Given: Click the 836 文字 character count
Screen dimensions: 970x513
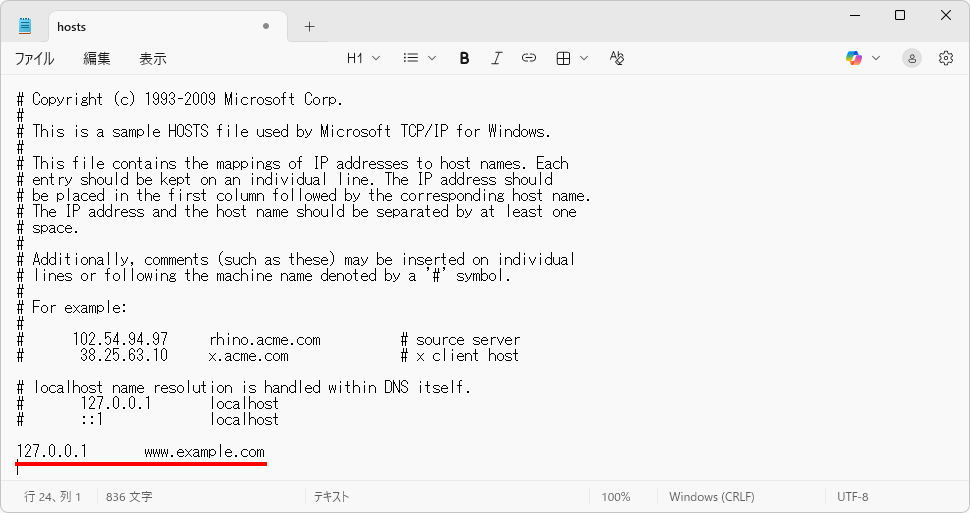Looking at the screenshot, I should click(x=129, y=496).
